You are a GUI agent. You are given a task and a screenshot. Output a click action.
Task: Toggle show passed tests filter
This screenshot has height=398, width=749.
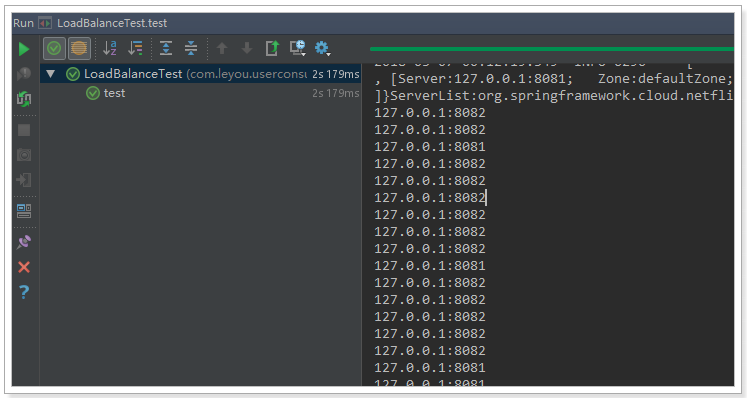coord(54,48)
